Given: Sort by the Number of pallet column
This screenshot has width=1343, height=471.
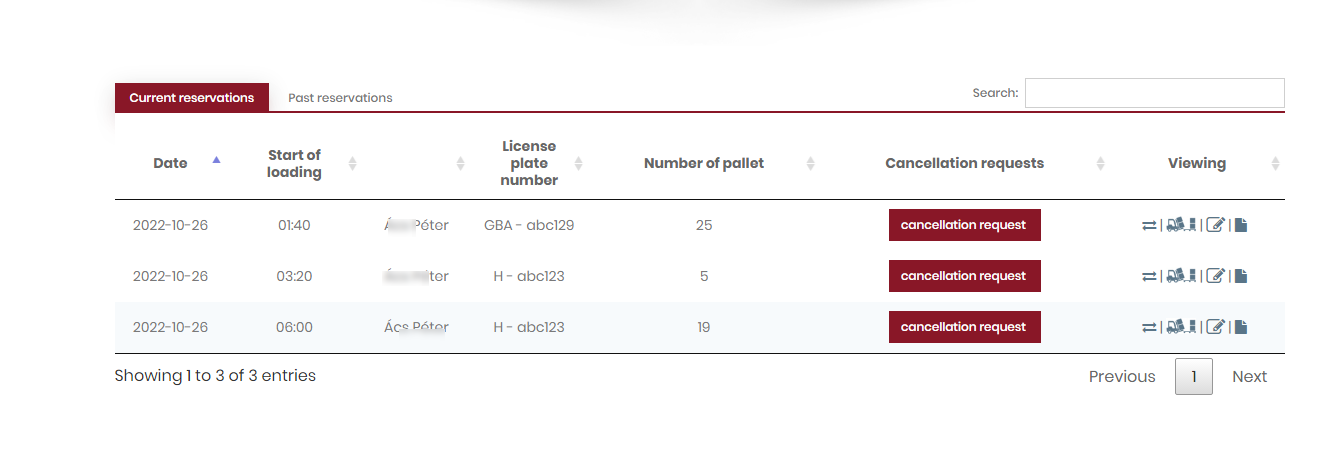Looking at the screenshot, I should 704,163.
